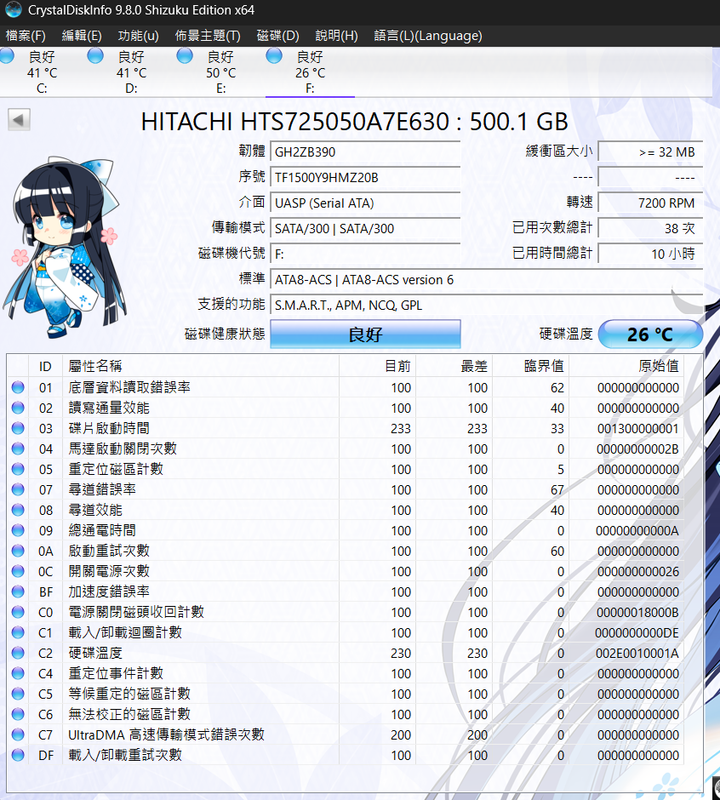This screenshot has width=720, height=800.
Task: Click the transfer mode SATA/300 field
Action: point(365,229)
